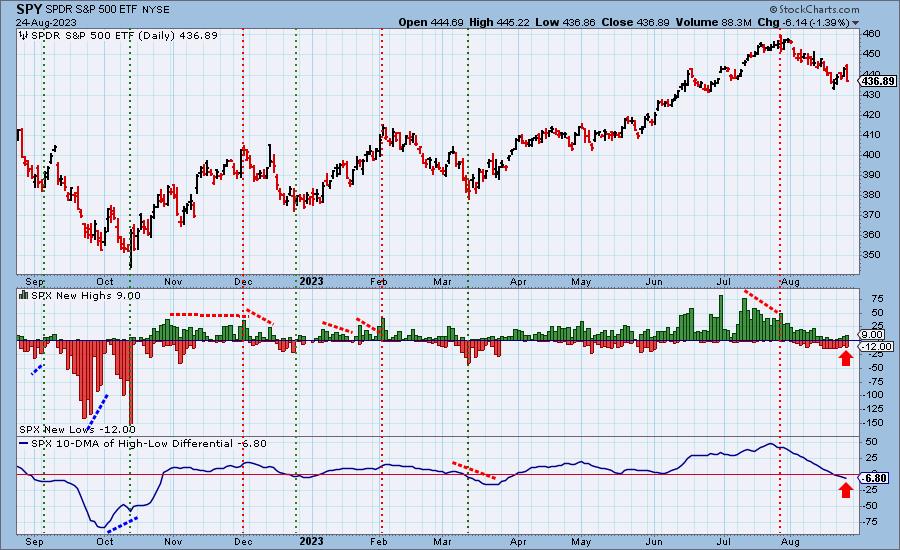Click the 360 price axis label
This screenshot has width=900, height=550.
(x=871, y=235)
